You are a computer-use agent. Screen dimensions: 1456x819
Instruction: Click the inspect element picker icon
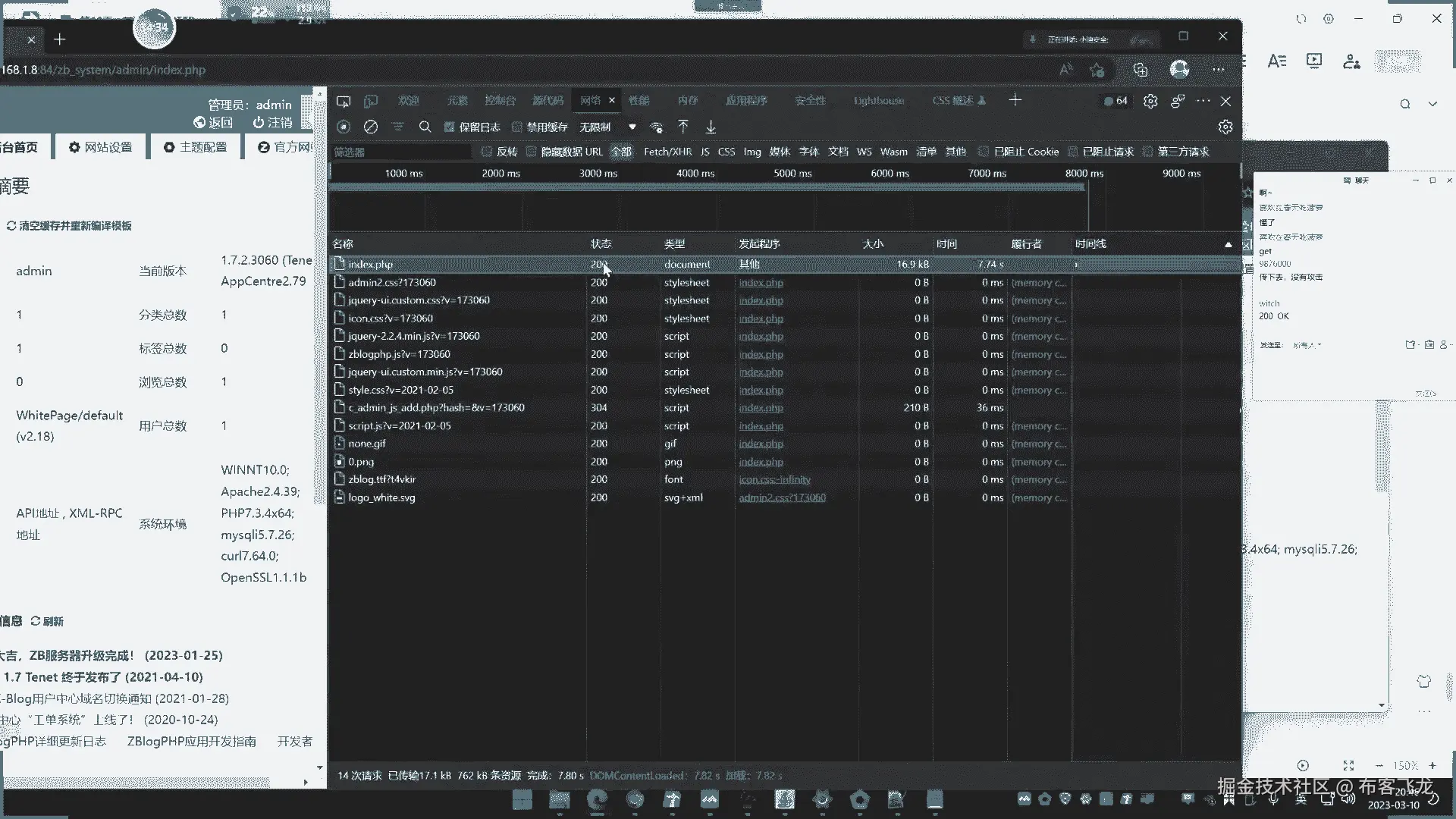(344, 101)
